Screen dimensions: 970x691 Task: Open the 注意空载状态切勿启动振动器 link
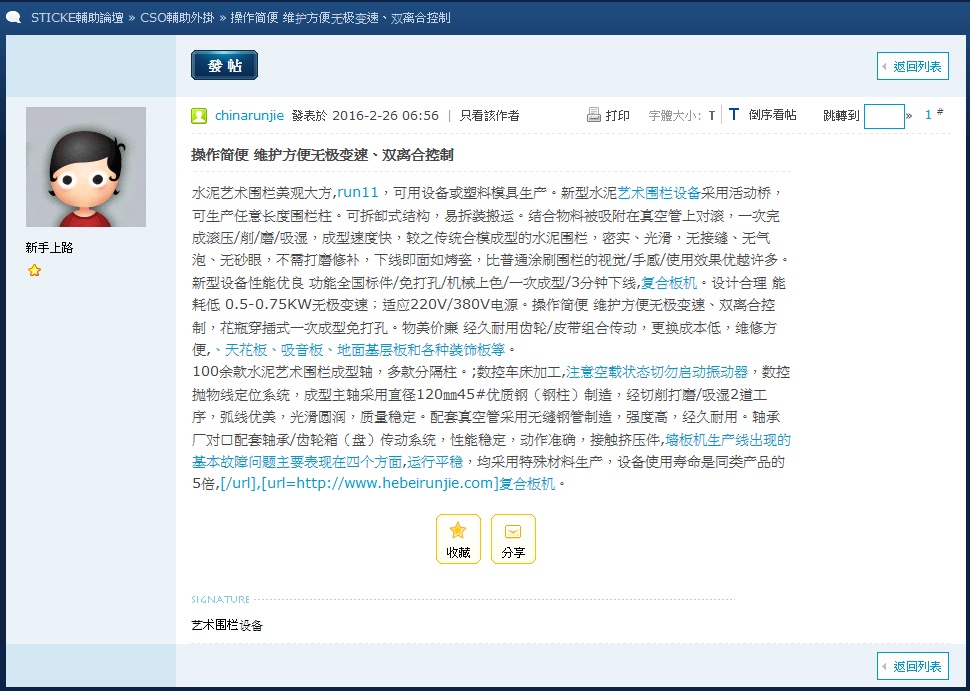pyautogui.click(x=657, y=372)
